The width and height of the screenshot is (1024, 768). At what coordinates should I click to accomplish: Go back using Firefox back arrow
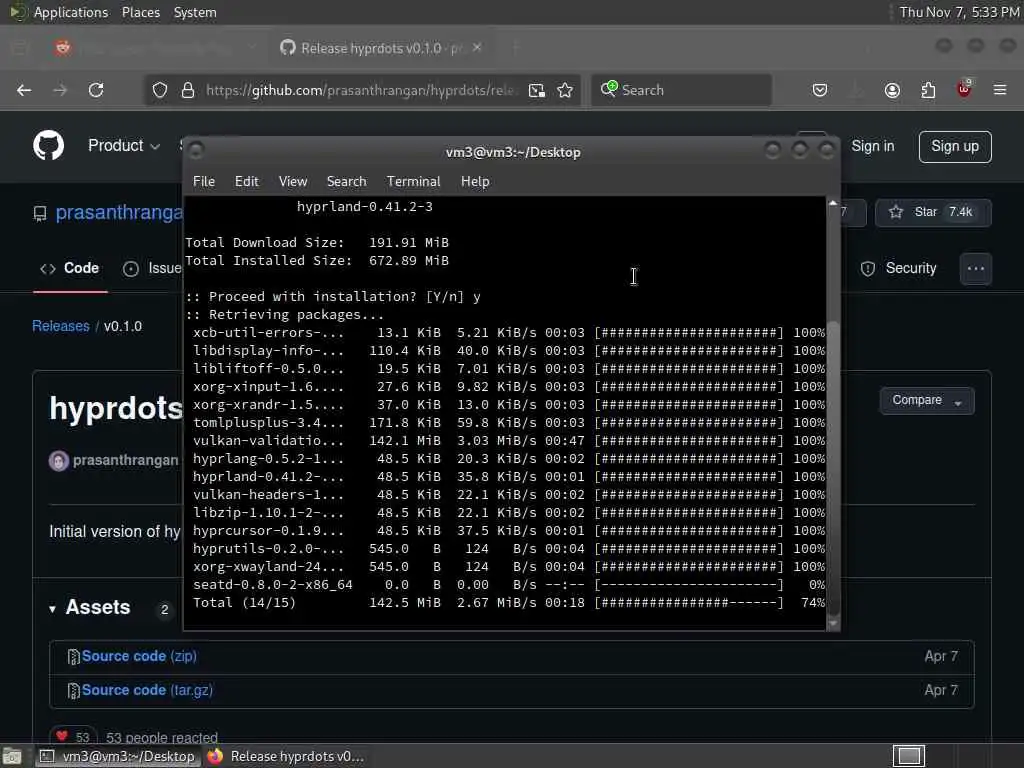point(24,90)
